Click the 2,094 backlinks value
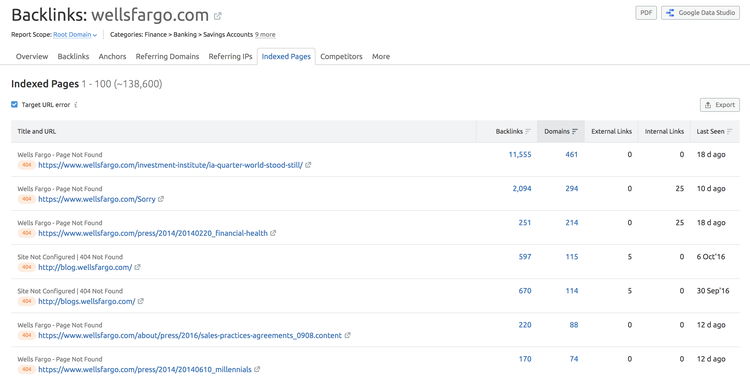The height and width of the screenshot is (378, 750). [x=521, y=189]
